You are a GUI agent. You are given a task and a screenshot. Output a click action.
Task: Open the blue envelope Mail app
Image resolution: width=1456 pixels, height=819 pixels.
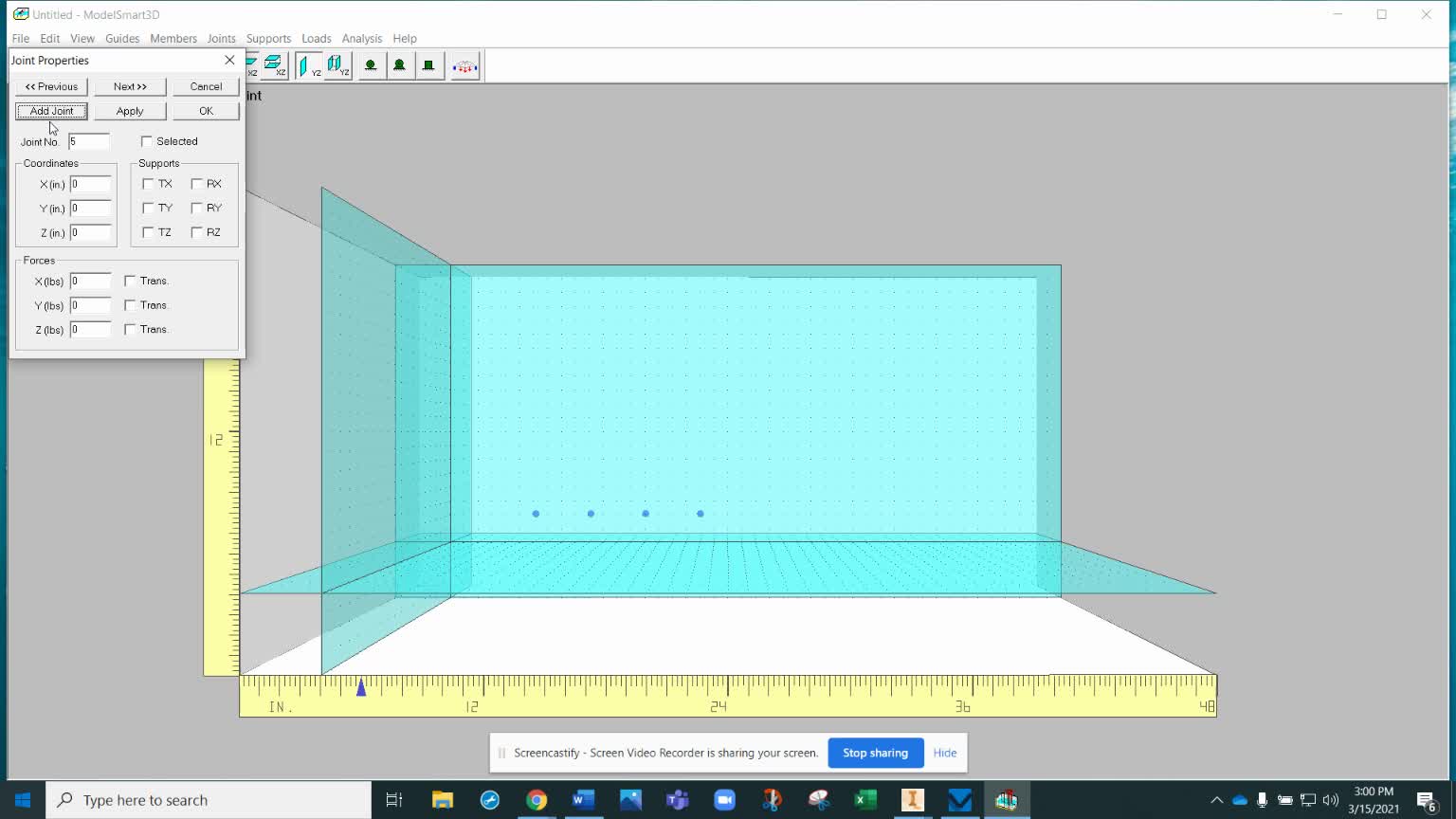pos(959,800)
